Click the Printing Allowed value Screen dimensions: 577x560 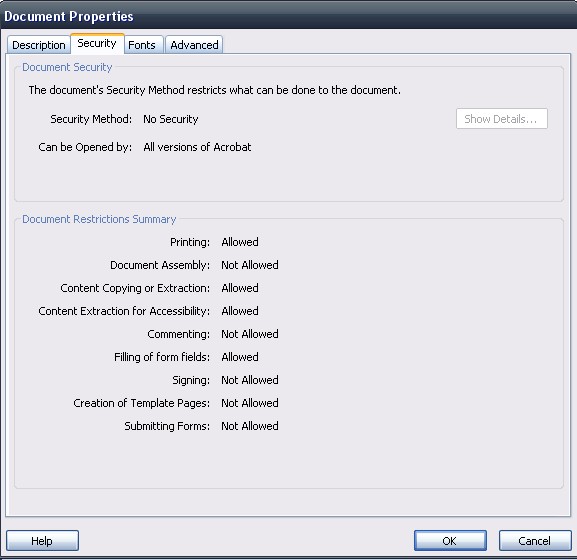pyautogui.click(x=240, y=242)
